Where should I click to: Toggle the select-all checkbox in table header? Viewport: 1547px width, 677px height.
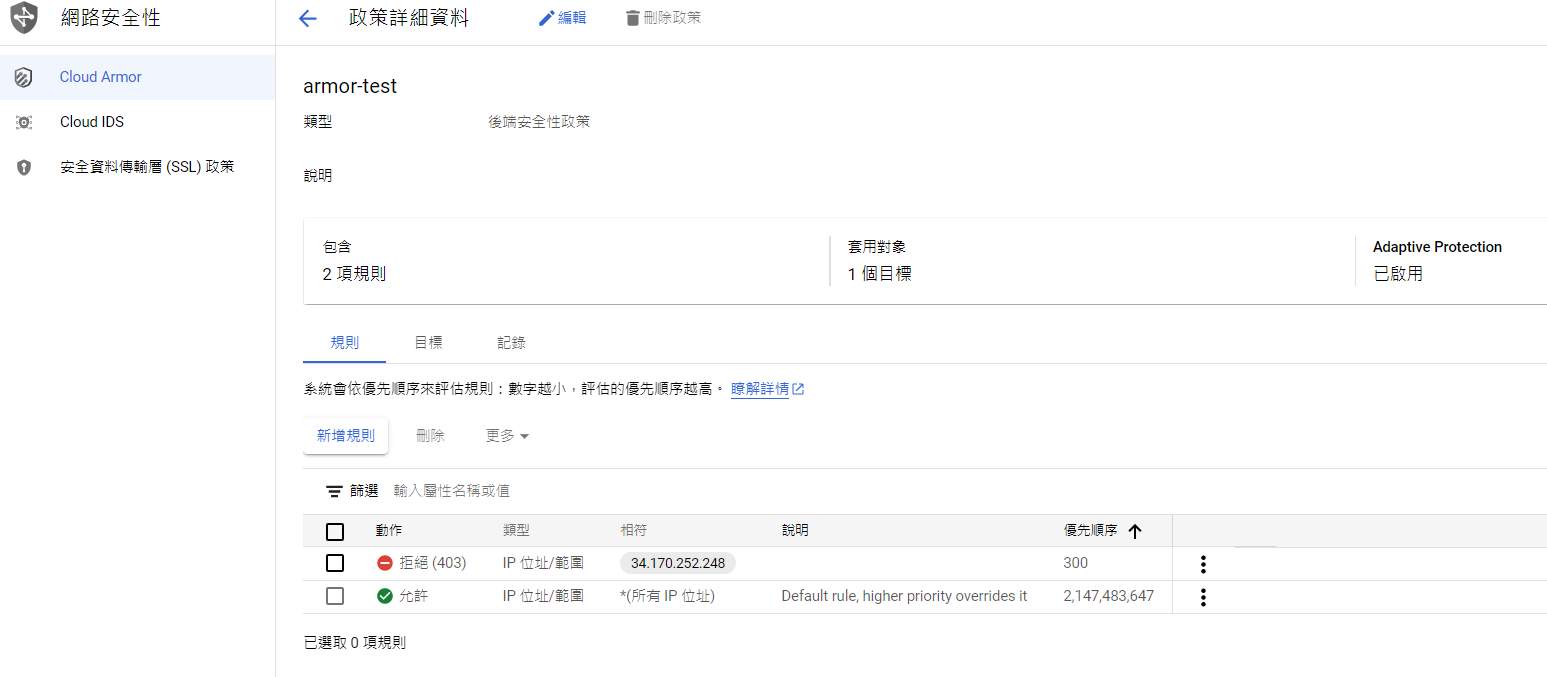coord(335,531)
